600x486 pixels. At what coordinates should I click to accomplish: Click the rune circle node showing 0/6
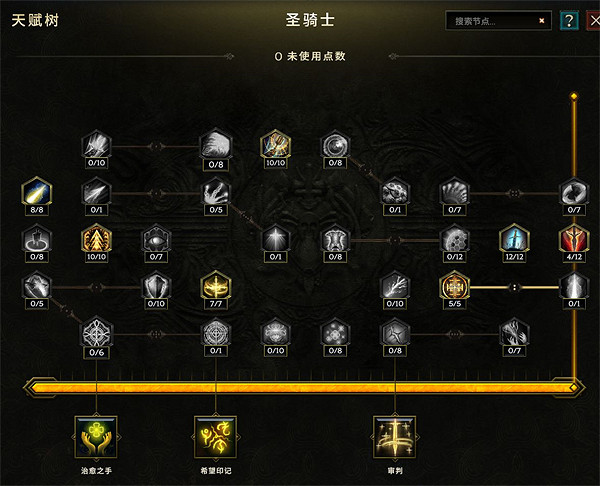[x=96, y=333]
